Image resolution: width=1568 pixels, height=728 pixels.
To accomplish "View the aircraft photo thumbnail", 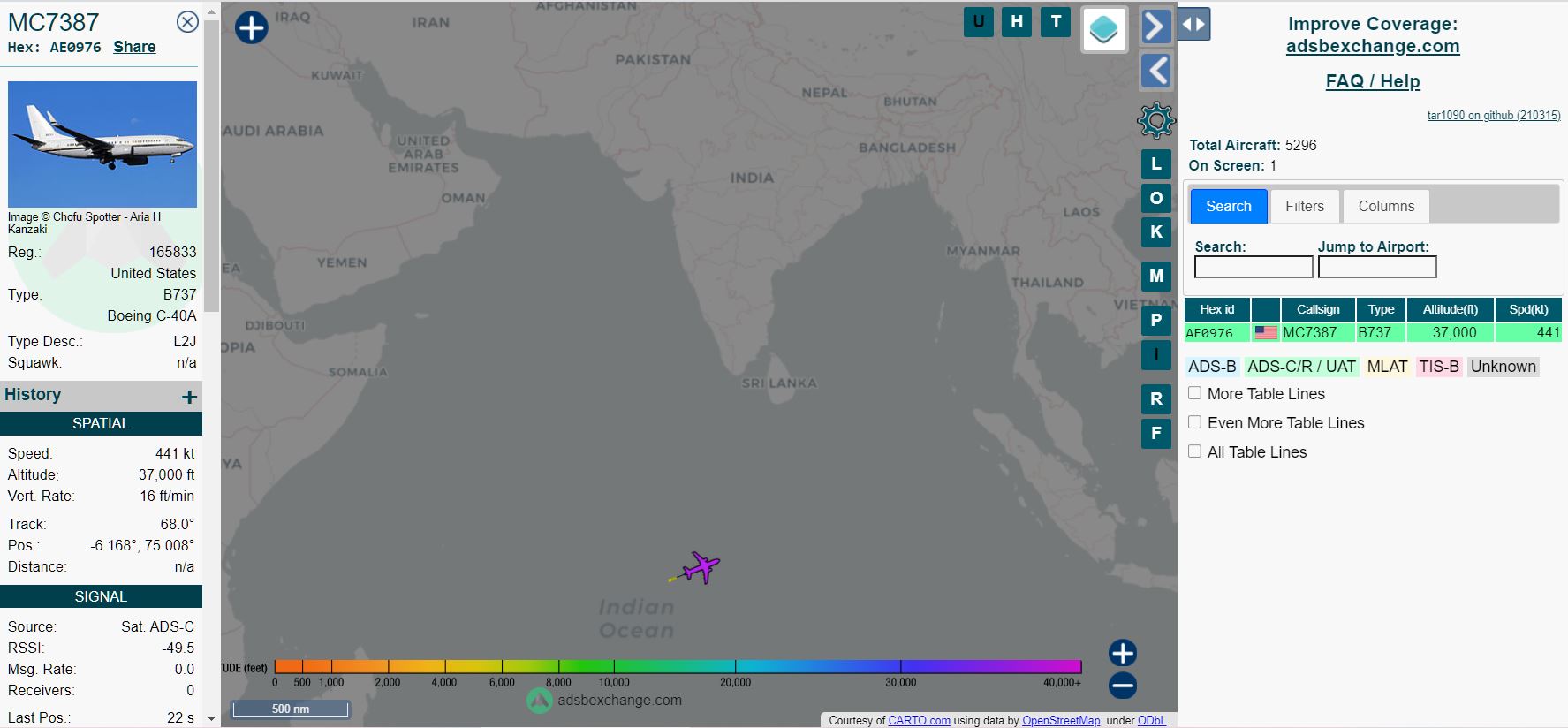I will pos(102,144).
